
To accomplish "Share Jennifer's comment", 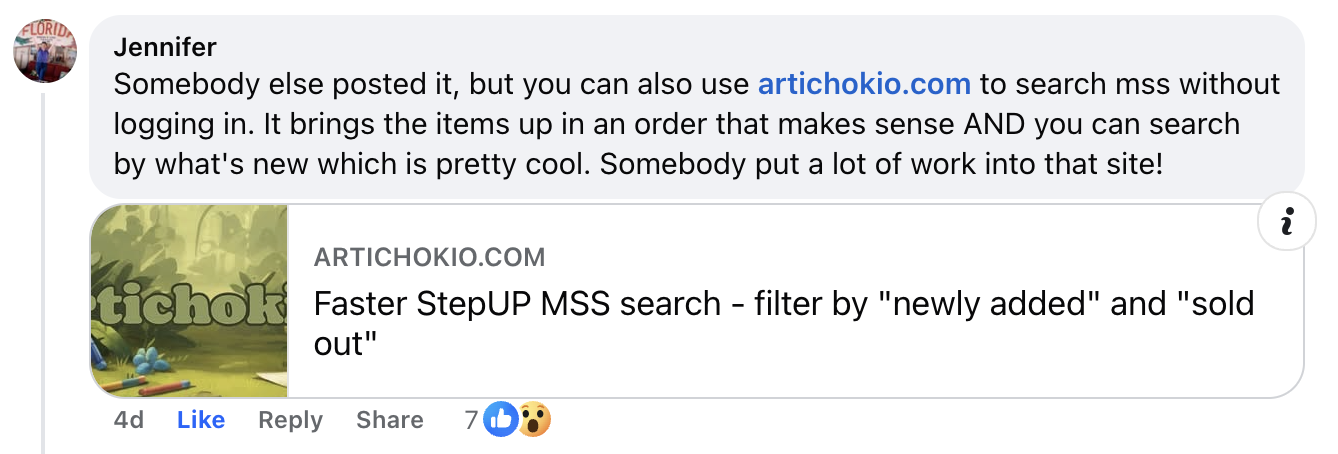I will click(x=389, y=421).
